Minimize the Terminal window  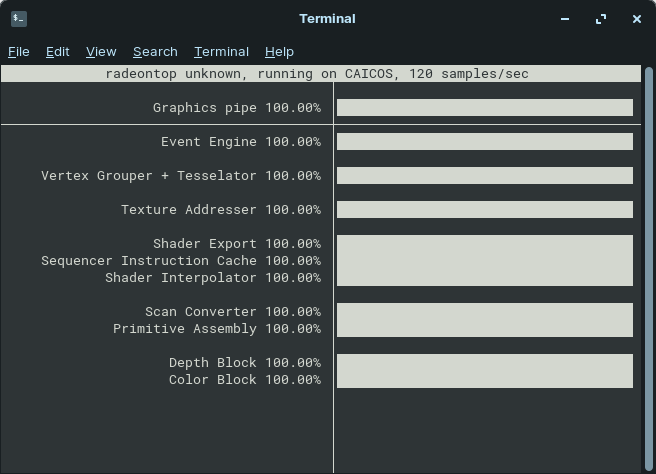[565, 18]
